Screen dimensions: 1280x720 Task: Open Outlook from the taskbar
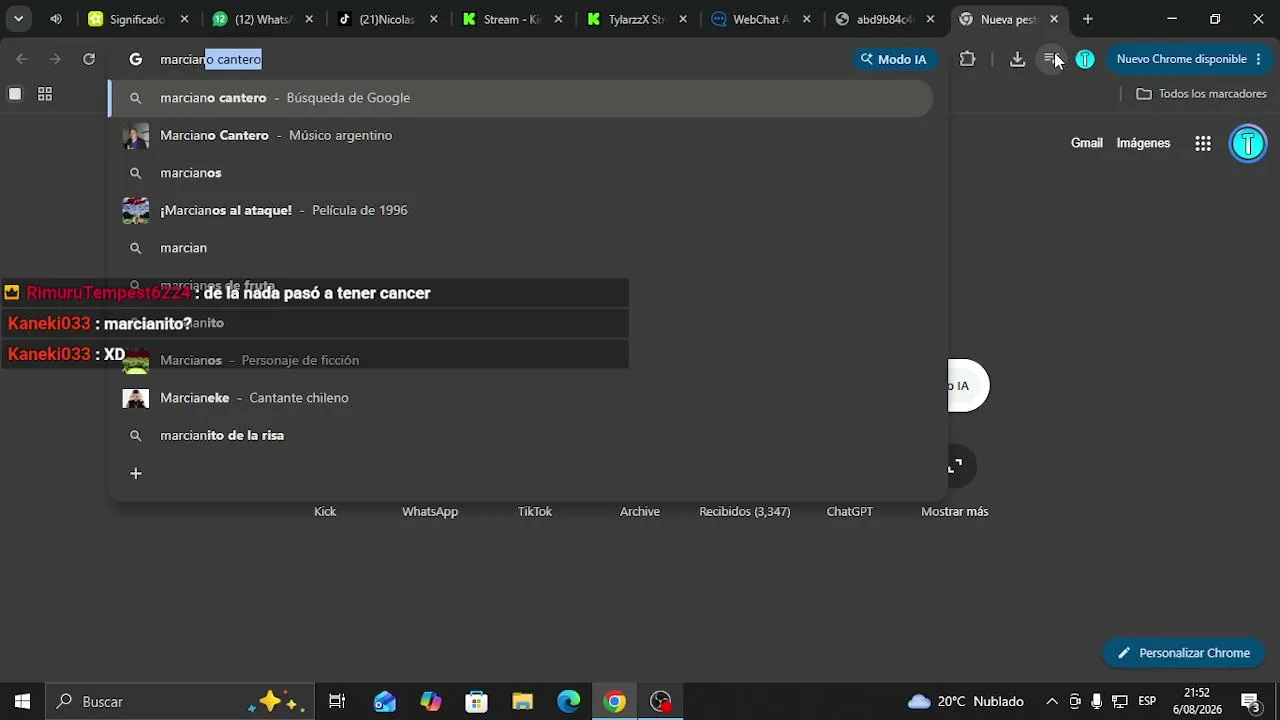pos(385,702)
